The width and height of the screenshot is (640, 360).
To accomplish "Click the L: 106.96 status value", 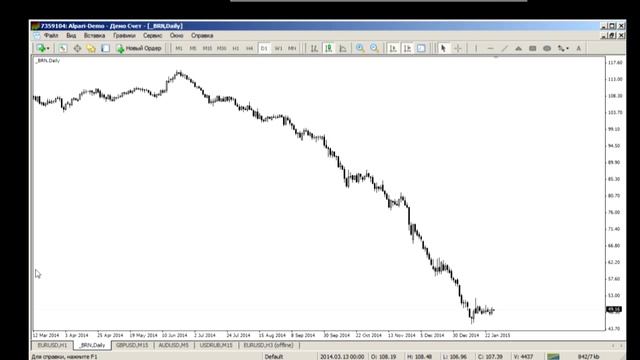I will tap(454, 357).
